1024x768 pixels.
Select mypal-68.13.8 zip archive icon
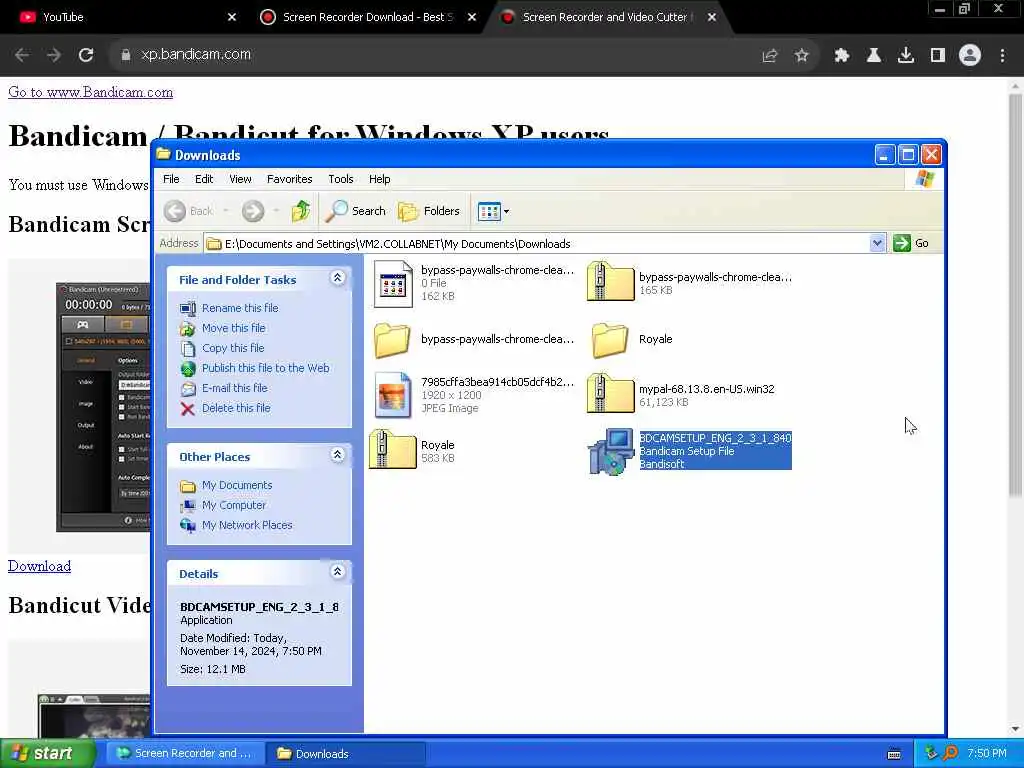pyautogui.click(x=610, y=394)
